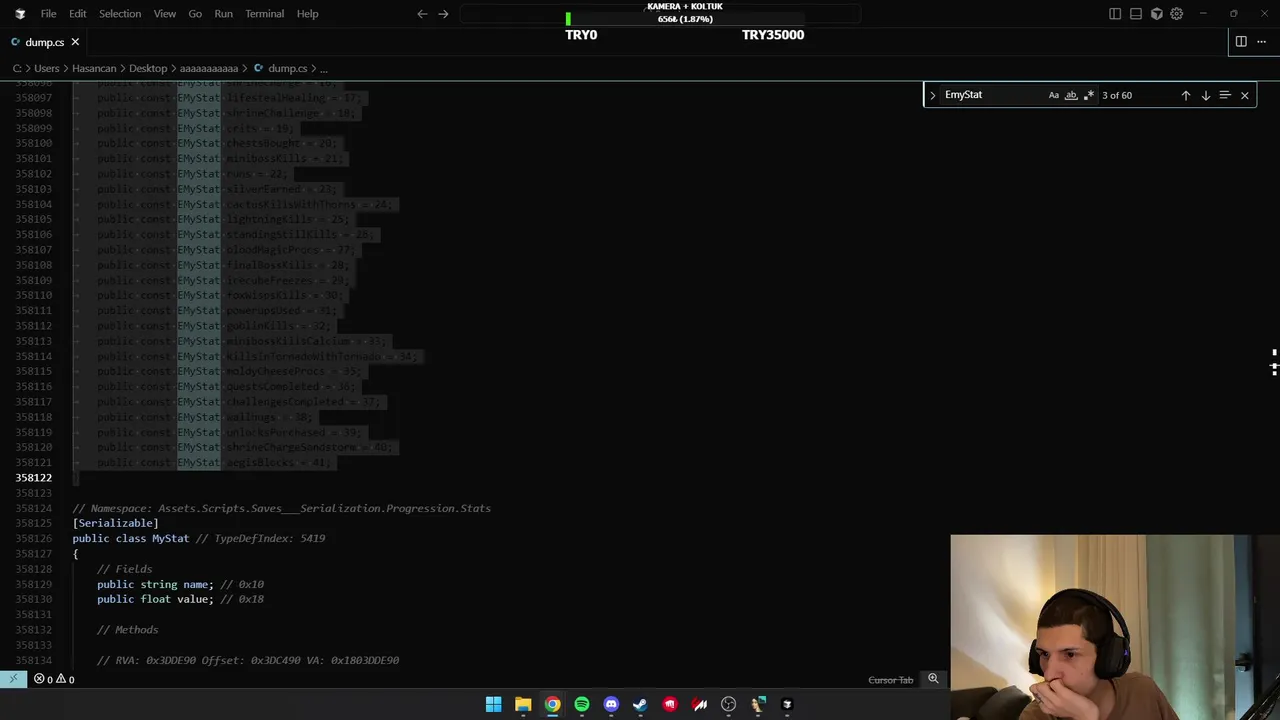Click the zoom magnifier in status bar
Screen dimensions: 1280x720
click(933, 679)
